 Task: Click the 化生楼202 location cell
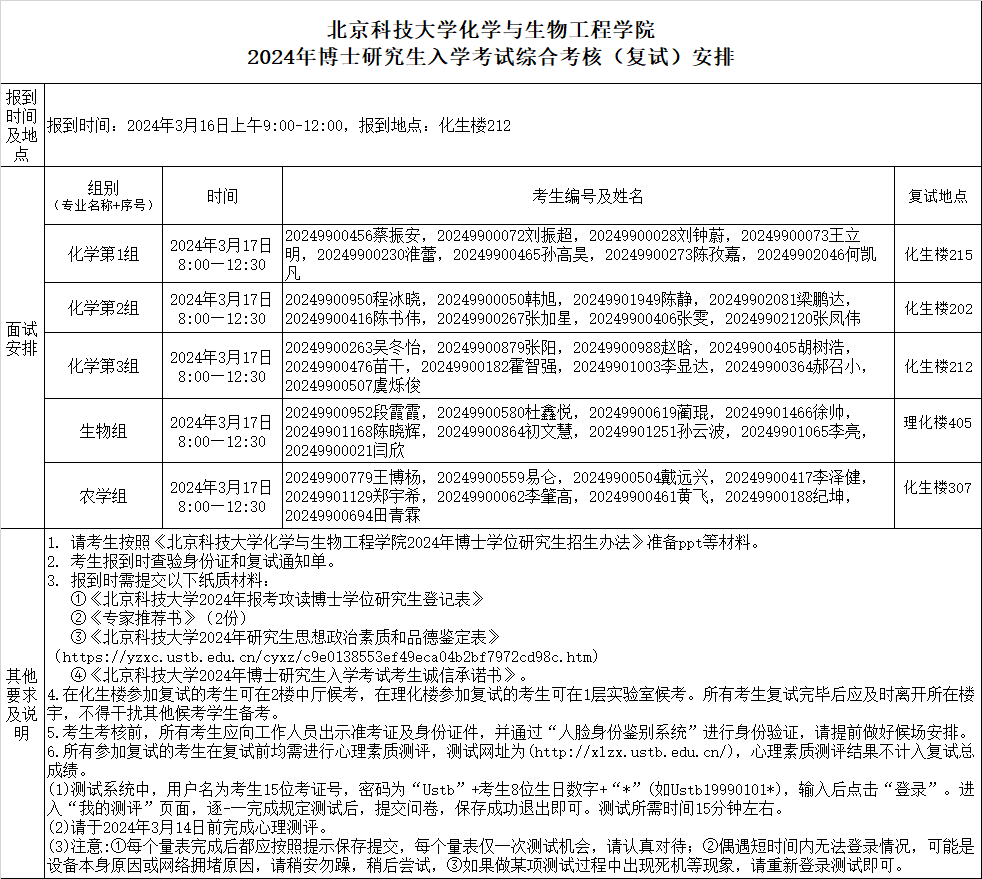937,309
